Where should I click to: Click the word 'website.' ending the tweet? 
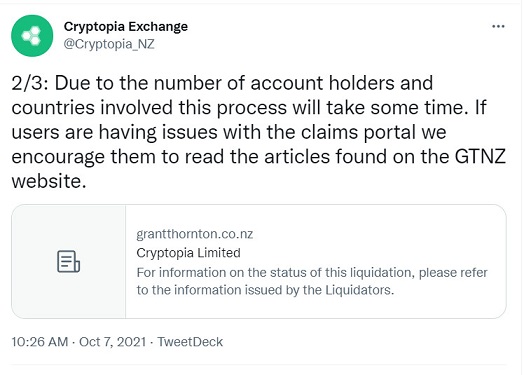click(49, 181)
